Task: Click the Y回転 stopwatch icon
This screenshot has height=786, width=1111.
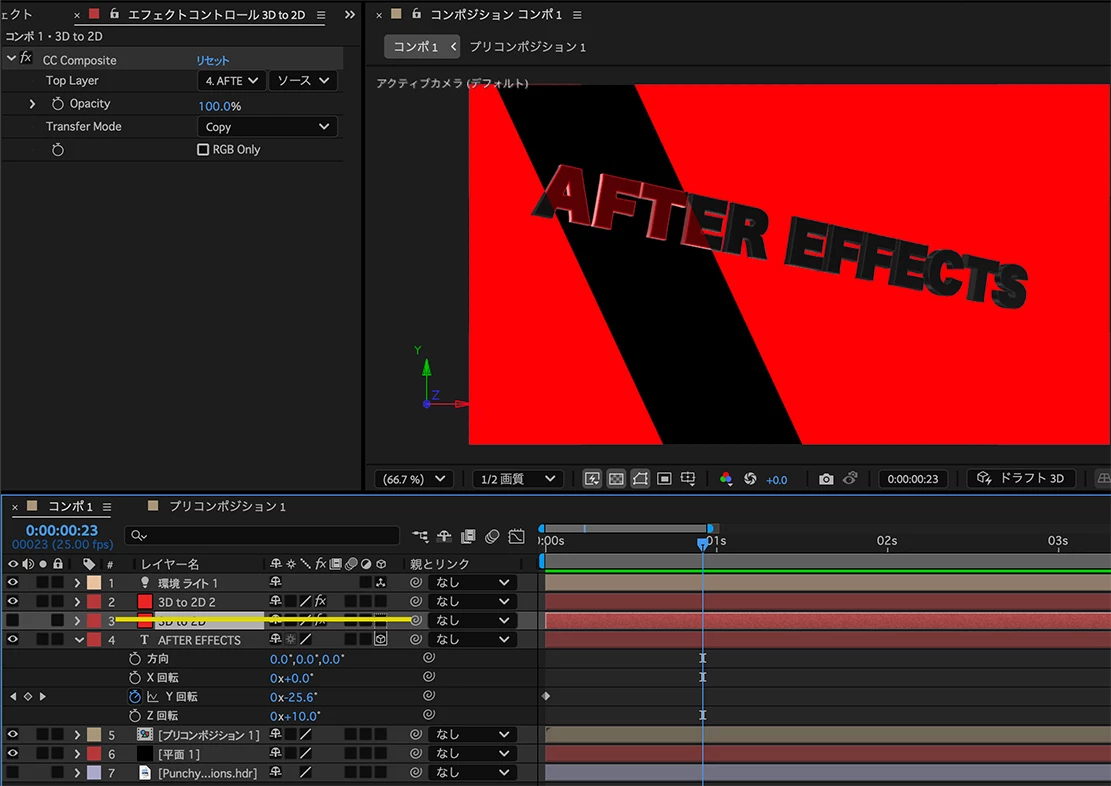Action: pos(135,697)
